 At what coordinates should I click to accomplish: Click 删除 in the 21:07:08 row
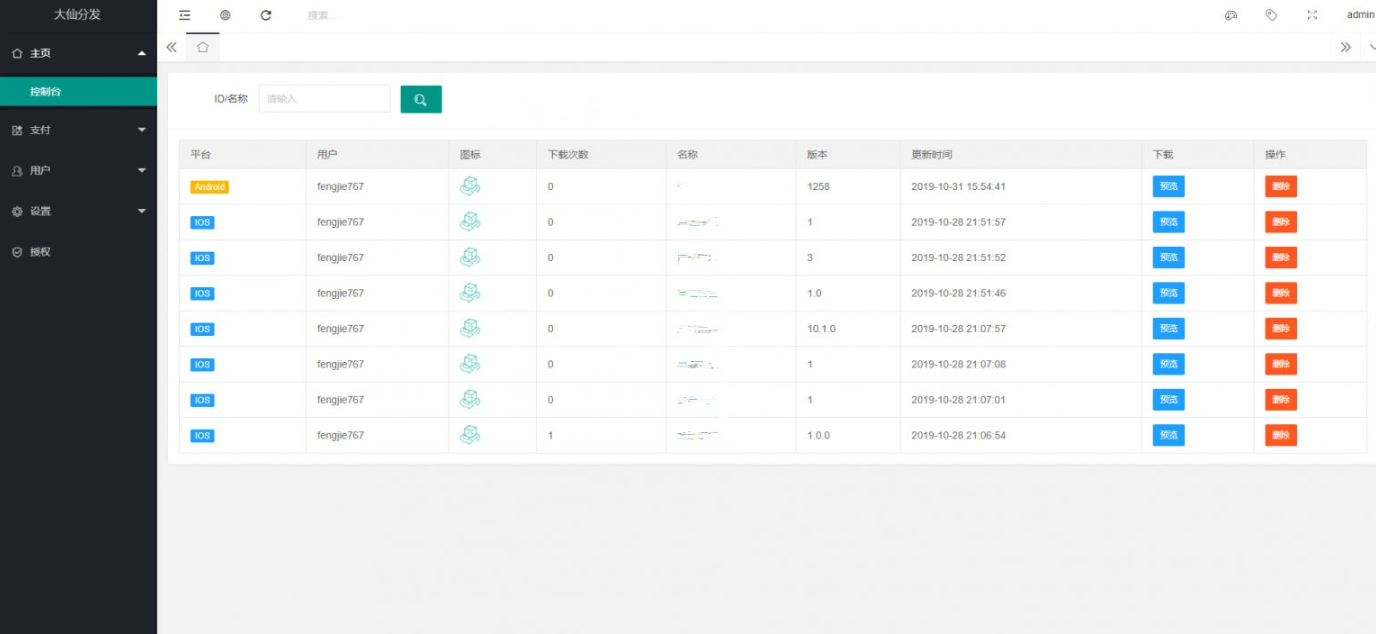point(1281,364)
